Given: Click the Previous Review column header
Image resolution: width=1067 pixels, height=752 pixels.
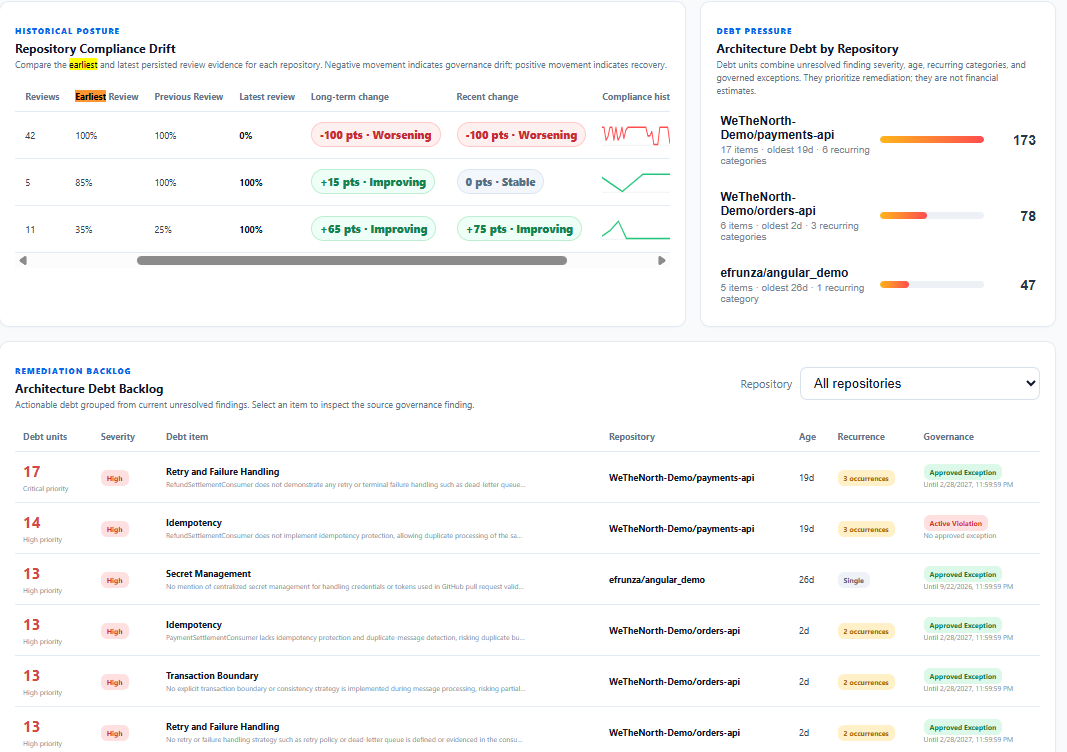Looking at the screenshot, I should pos(188,97).
